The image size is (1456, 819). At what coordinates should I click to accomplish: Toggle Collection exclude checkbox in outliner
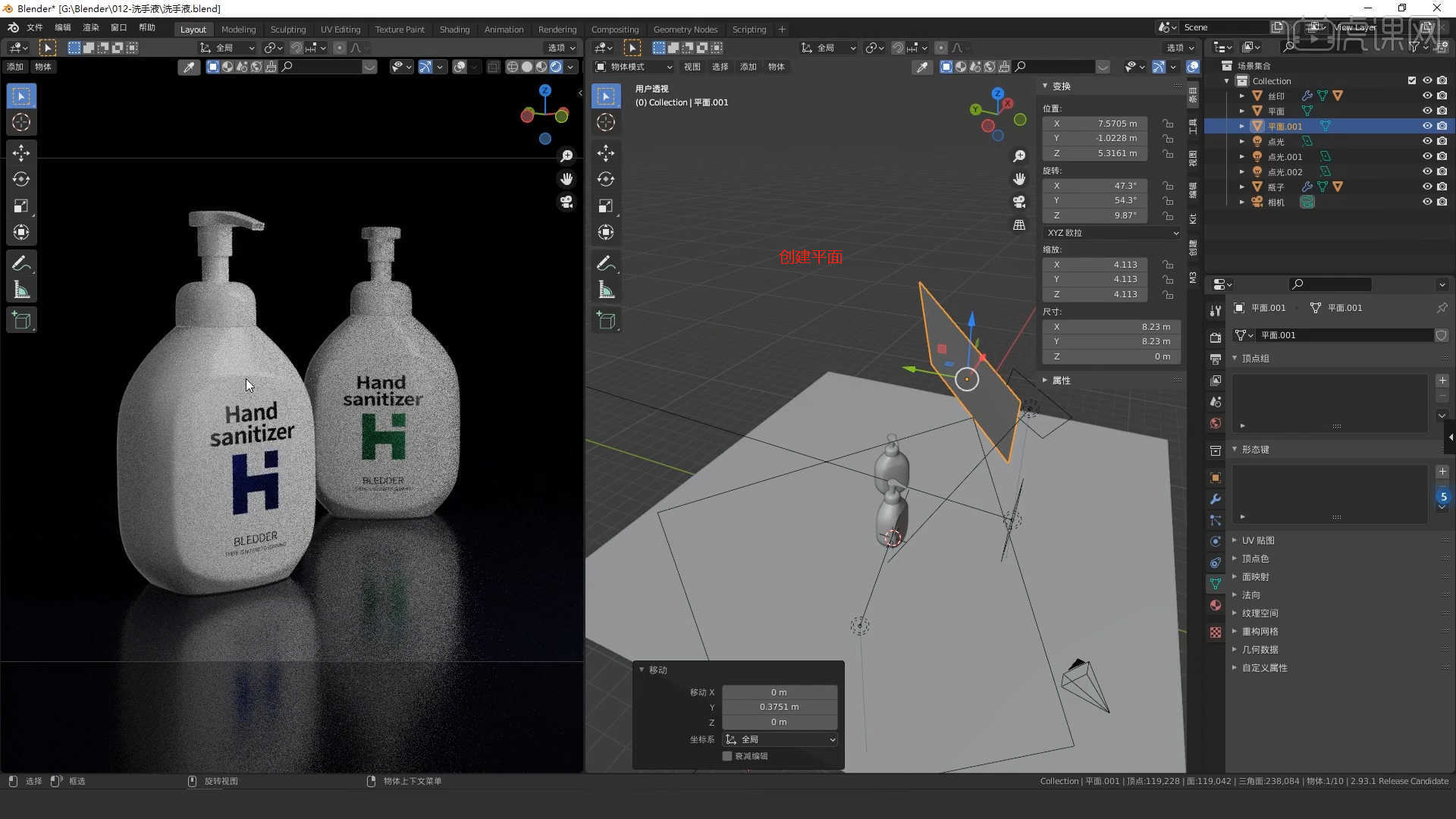point(1411,80)
